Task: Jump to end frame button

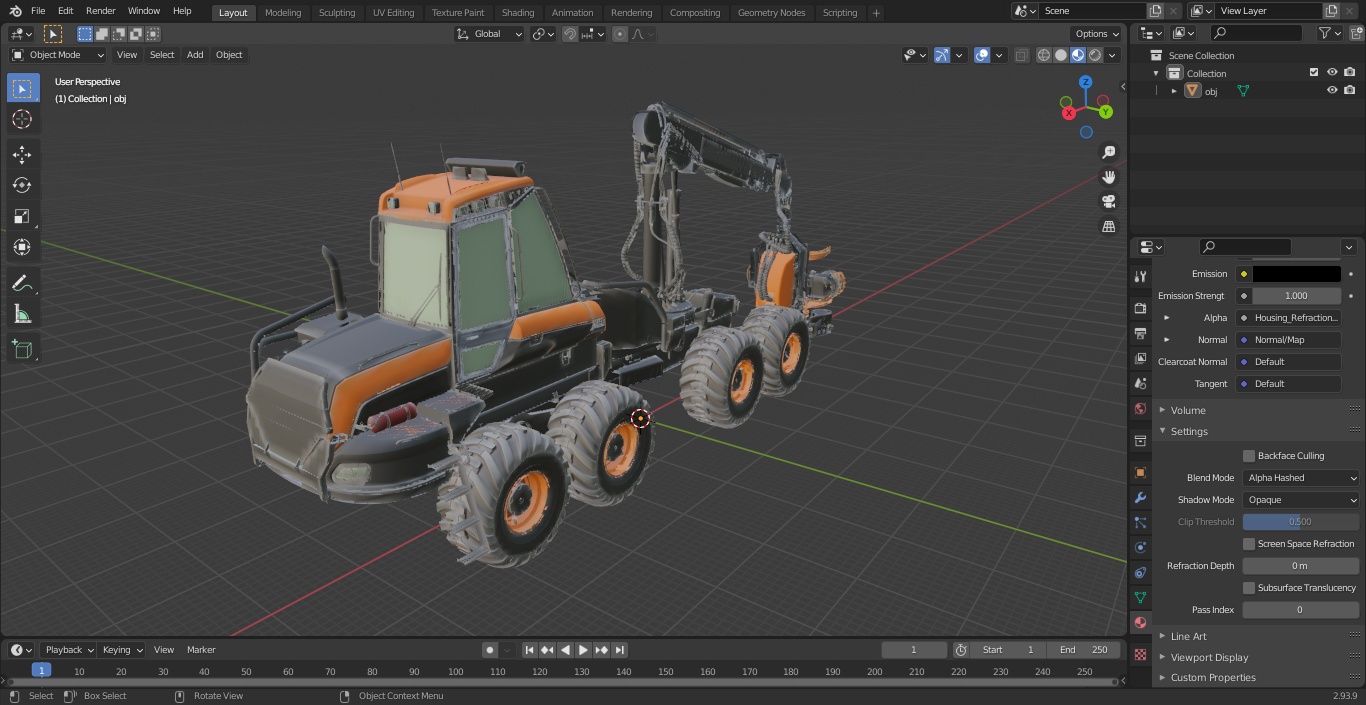Action: point(619,650)
